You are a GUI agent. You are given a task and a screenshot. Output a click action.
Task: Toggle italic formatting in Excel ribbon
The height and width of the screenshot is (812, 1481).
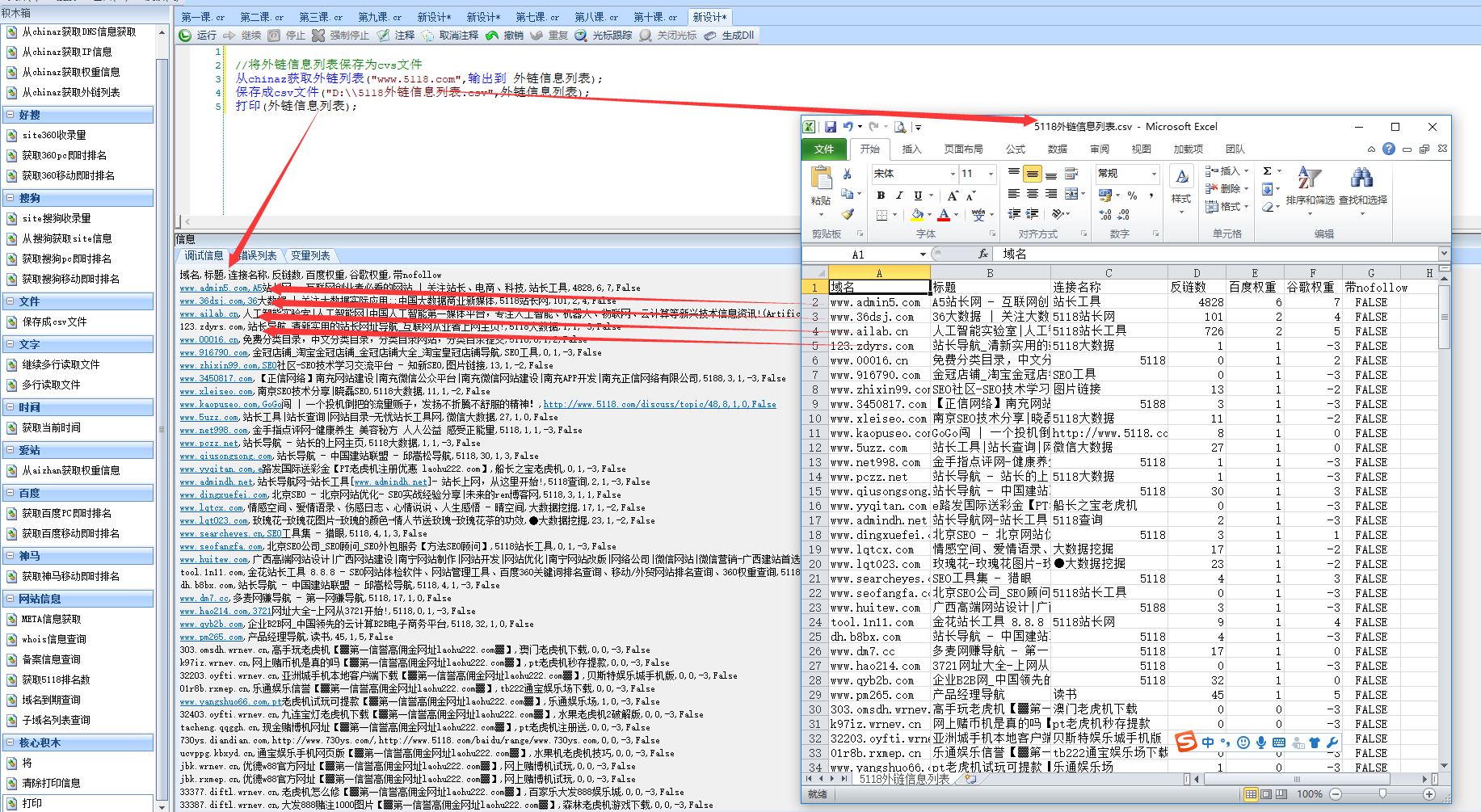899,195
